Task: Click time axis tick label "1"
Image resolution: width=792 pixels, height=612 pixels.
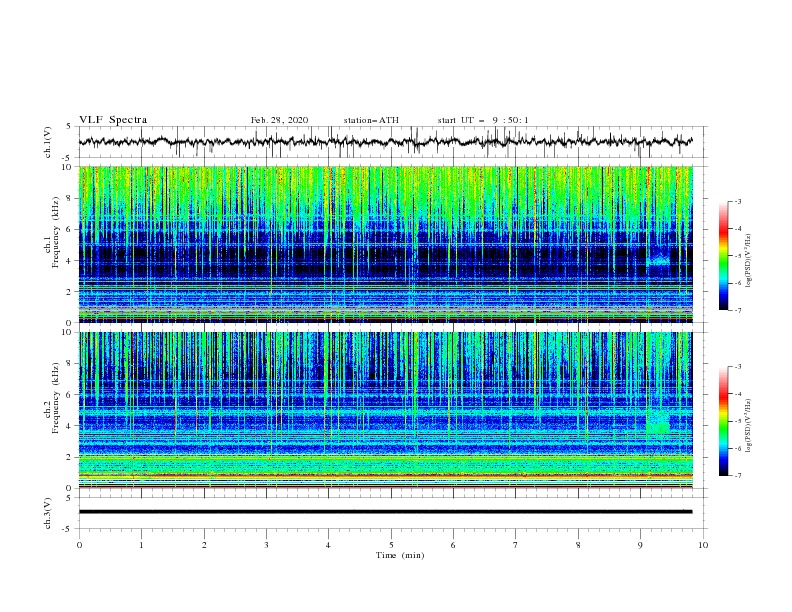Action: [141, 545]
